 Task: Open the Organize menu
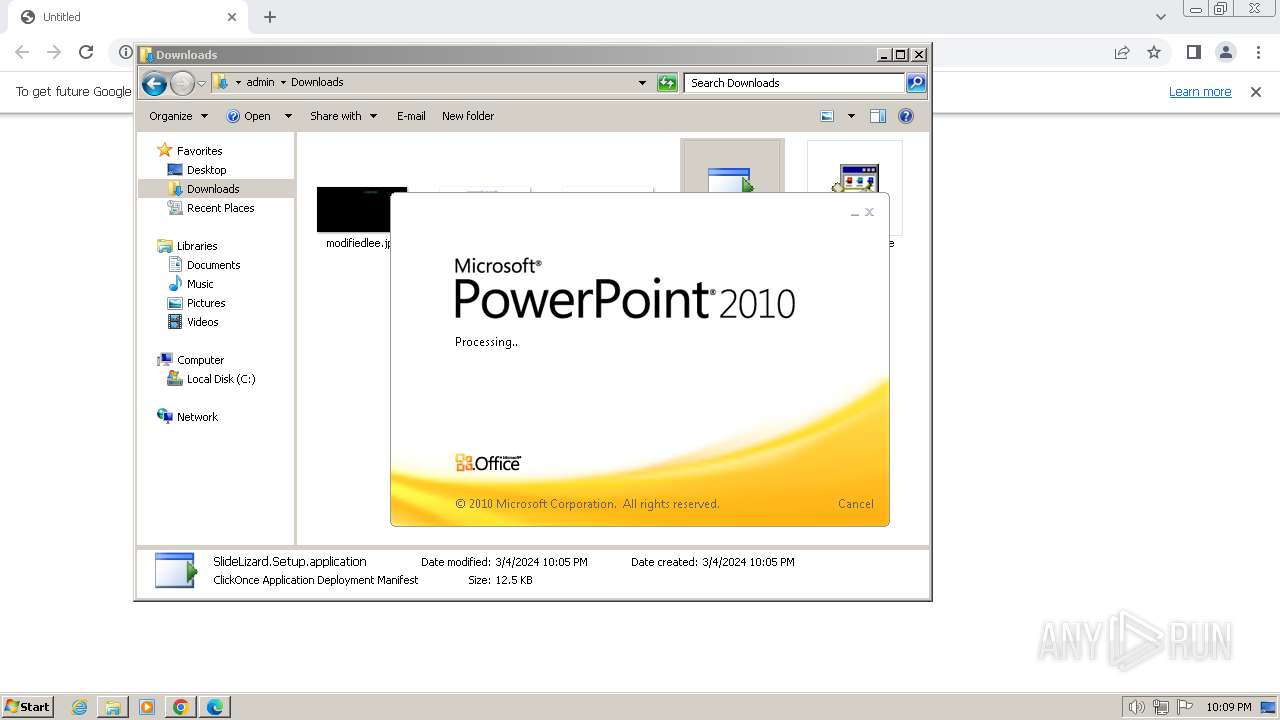178,116
